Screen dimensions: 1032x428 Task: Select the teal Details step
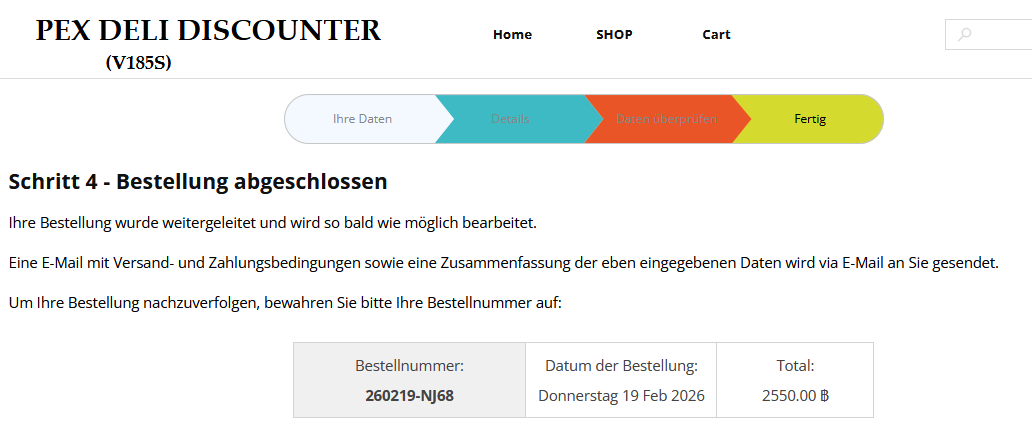pyautogui.click(x=510, y=119)
